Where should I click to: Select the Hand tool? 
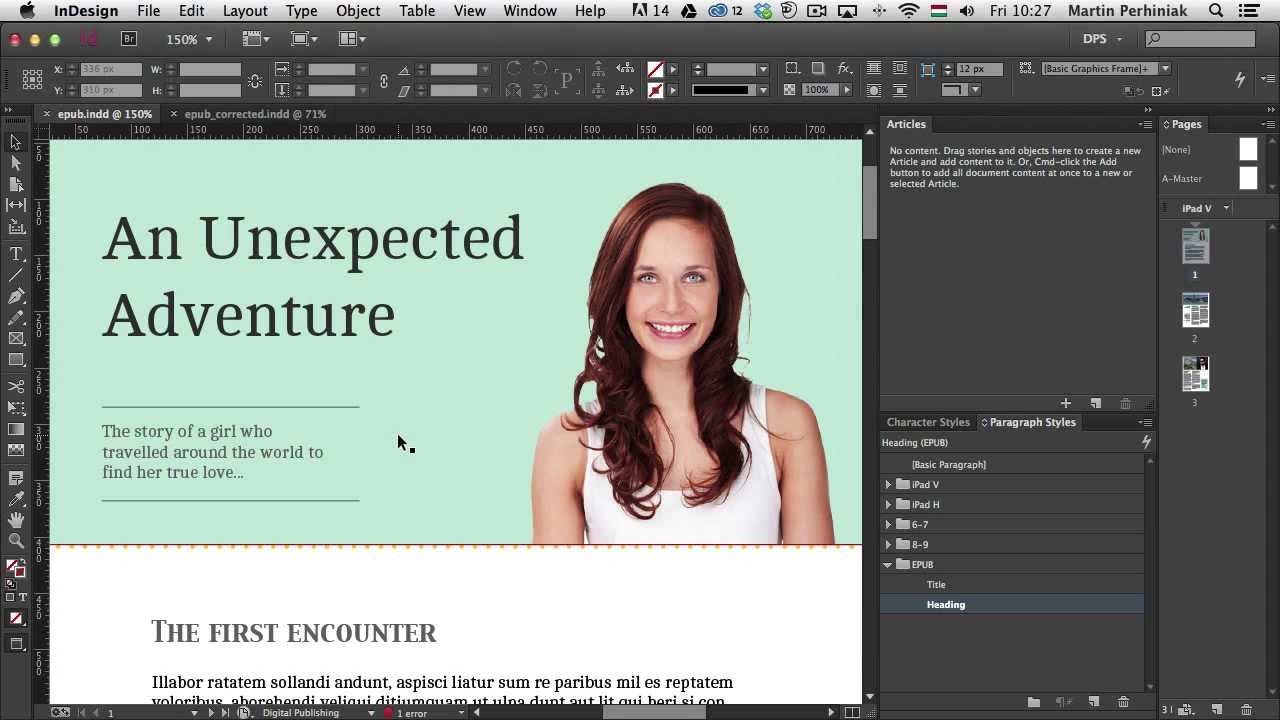click(x=16, y=520)
